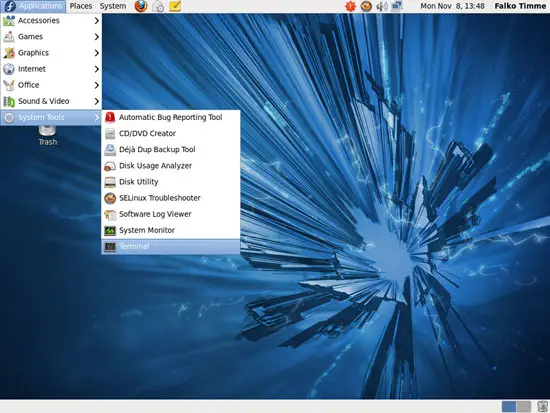Select Terminal from System Tools
The height and width of the screenshot is (413, 550).
(171, 247)
